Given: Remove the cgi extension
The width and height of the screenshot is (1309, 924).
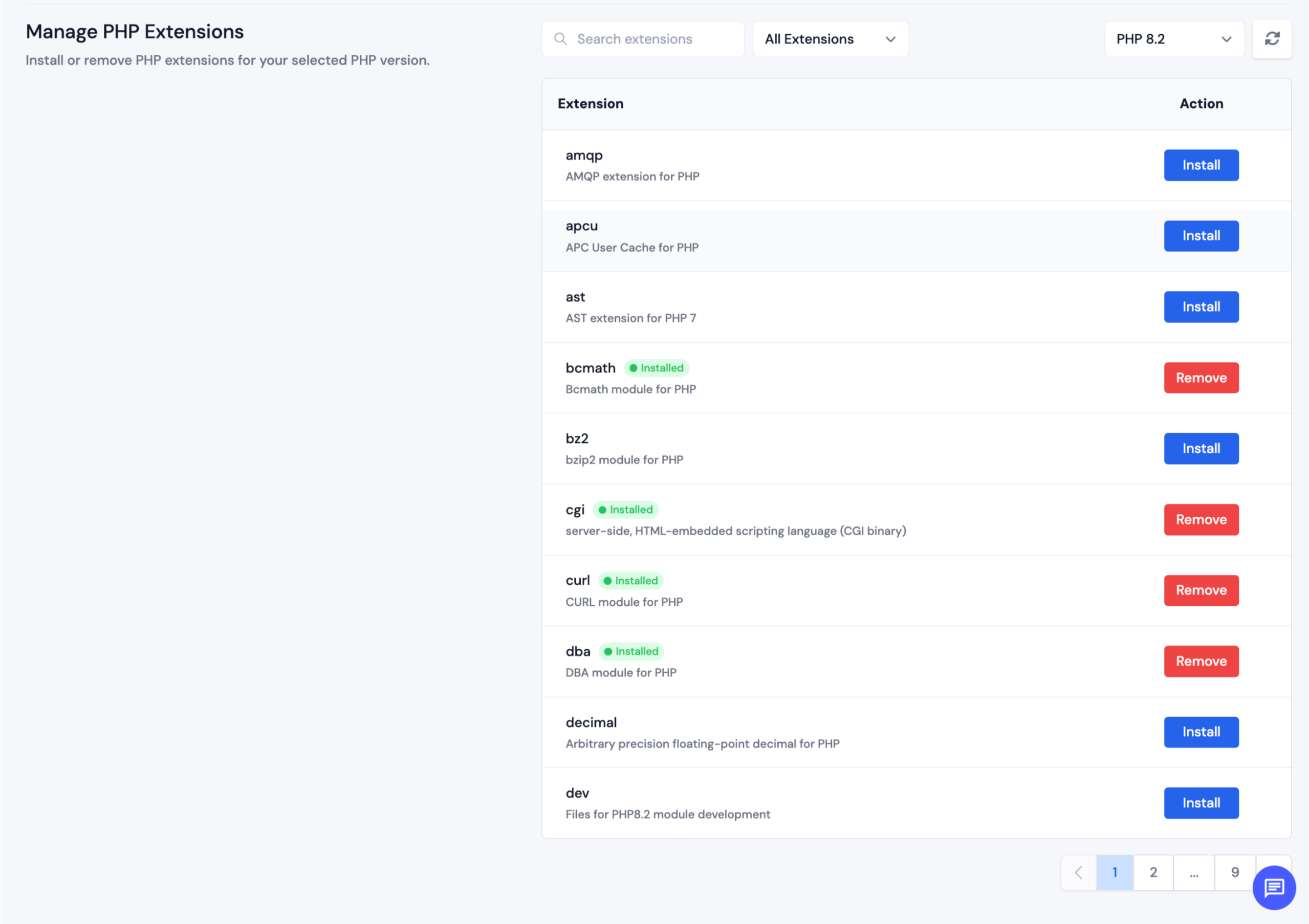Looking at the screenshot, I should 1201,520.
